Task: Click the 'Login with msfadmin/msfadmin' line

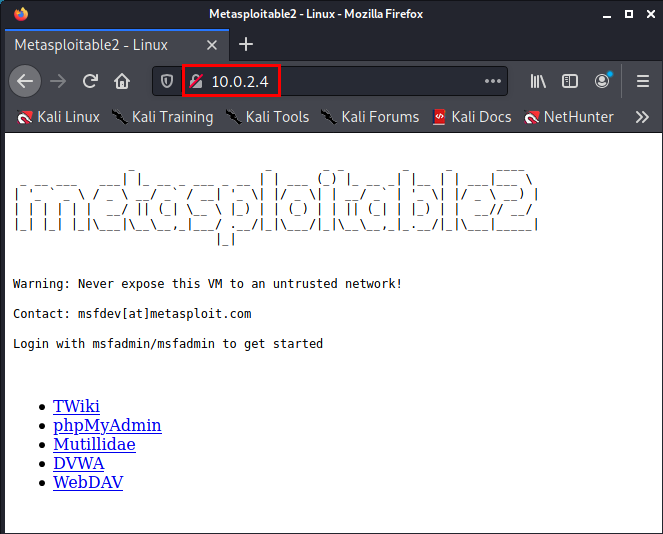Action: click(168, 343)
